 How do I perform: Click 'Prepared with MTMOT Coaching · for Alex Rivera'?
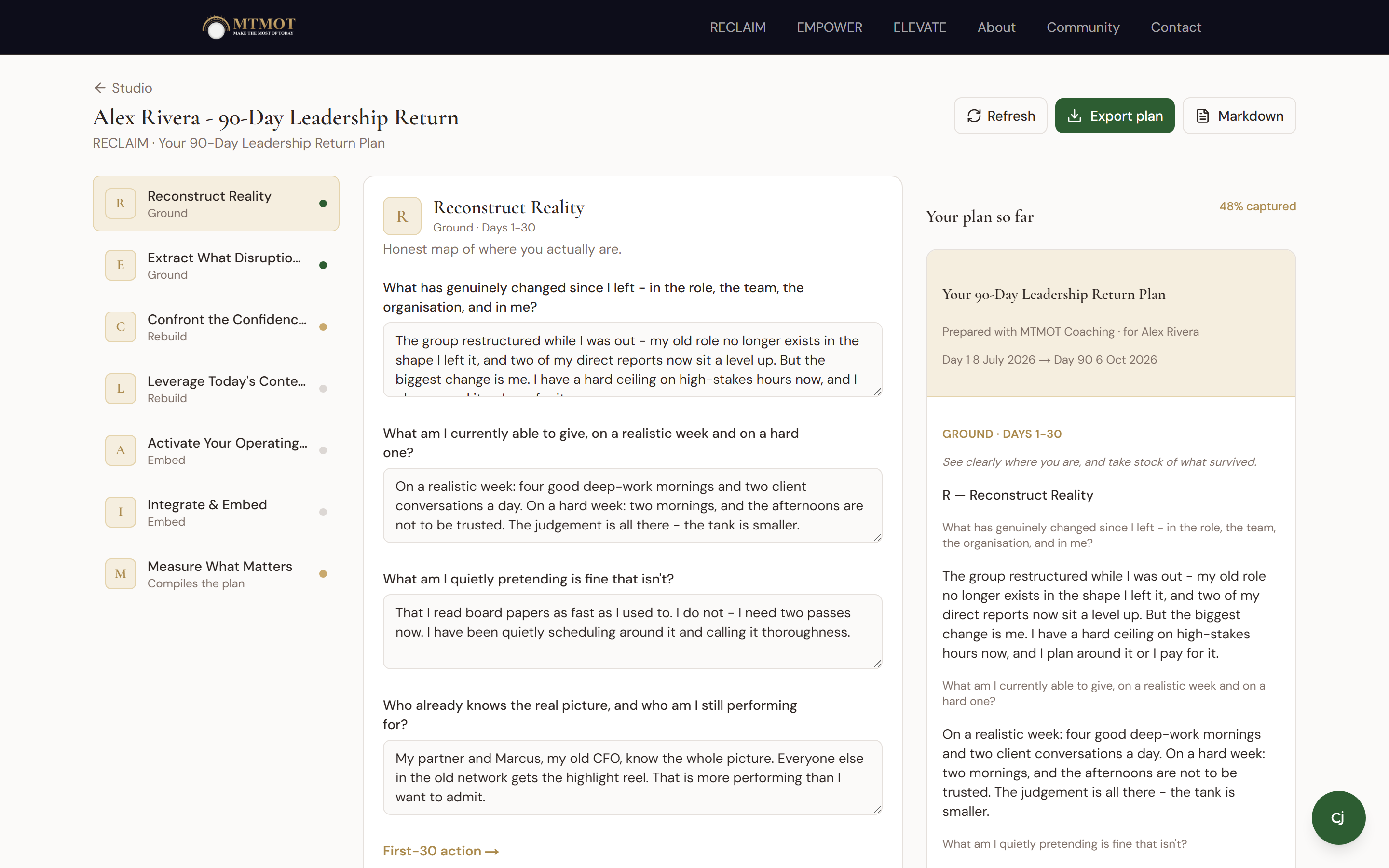click(1071, 332)
